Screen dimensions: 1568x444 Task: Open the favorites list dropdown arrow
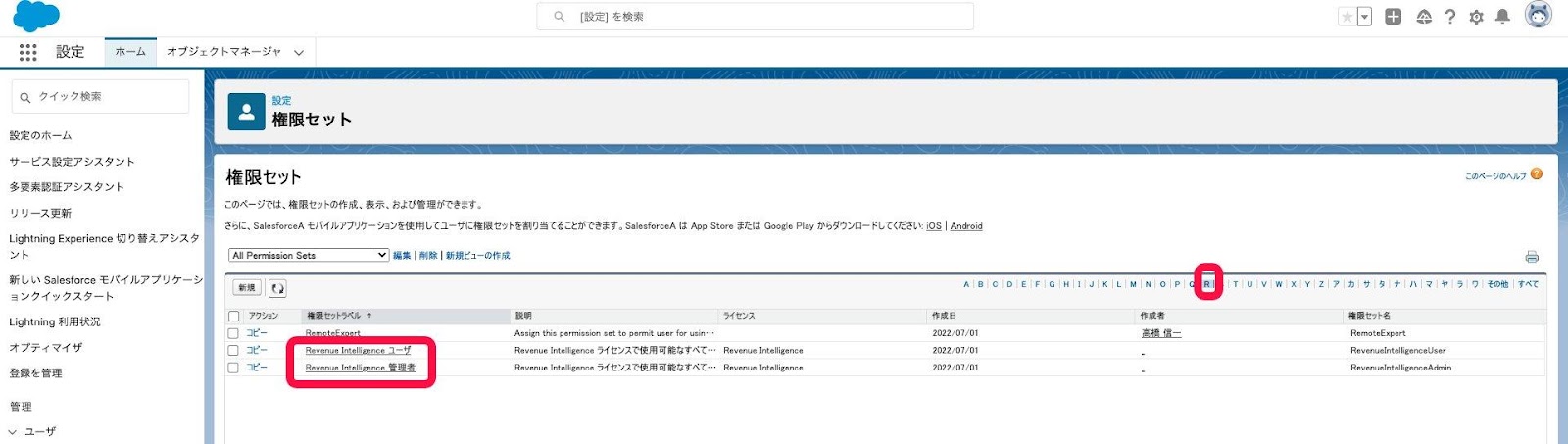pos(1364,17)
